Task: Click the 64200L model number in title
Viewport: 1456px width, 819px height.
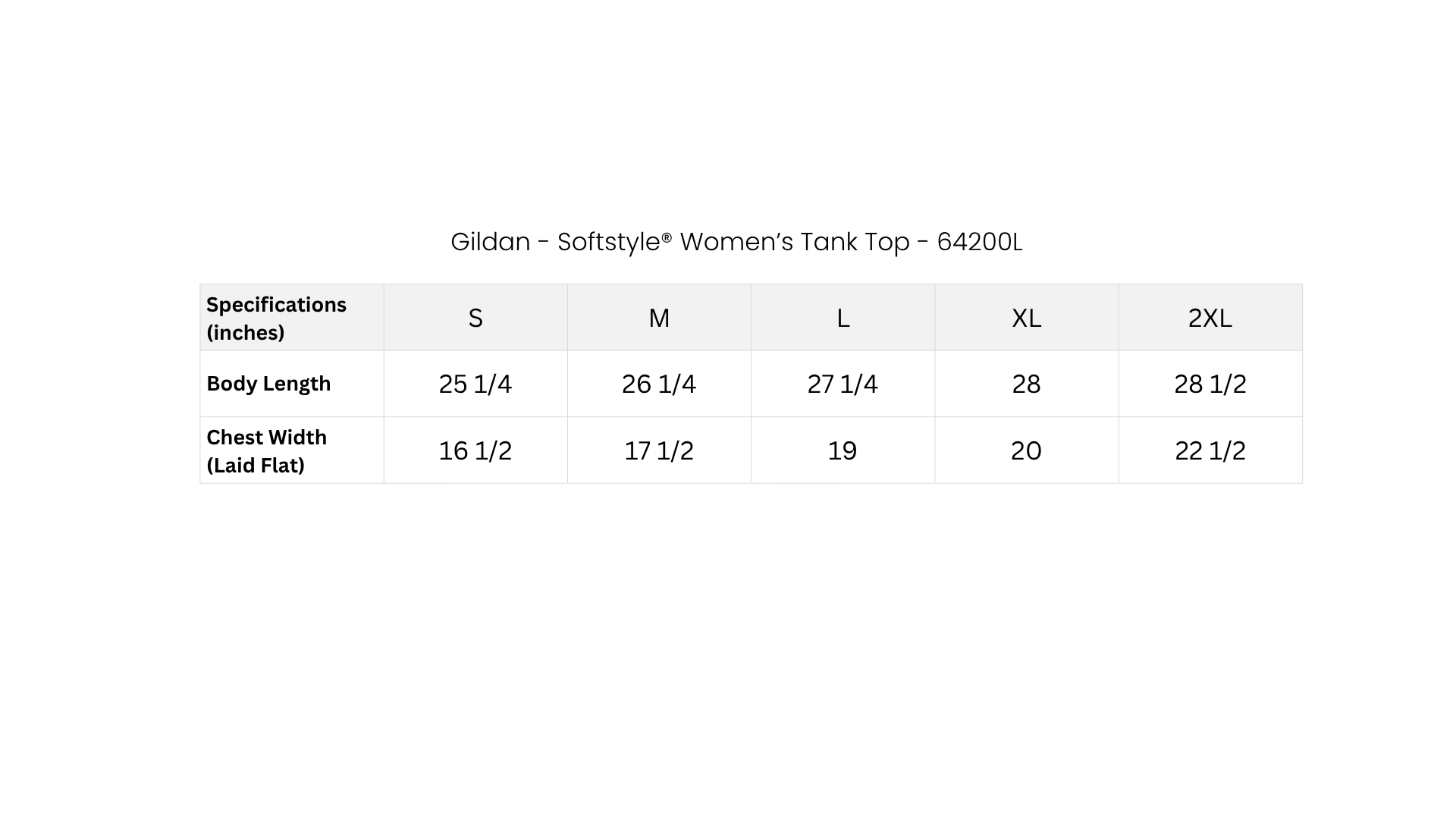Action: click(980, 242)
